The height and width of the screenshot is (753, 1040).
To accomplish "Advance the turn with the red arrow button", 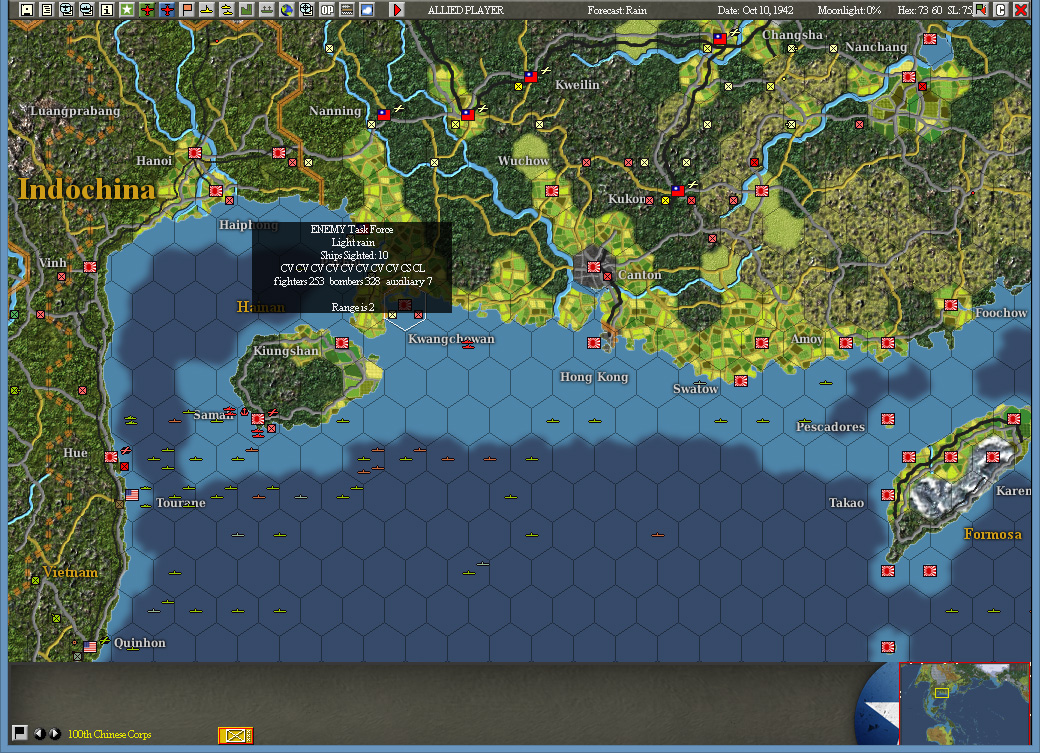I will (x=397, y=9).
